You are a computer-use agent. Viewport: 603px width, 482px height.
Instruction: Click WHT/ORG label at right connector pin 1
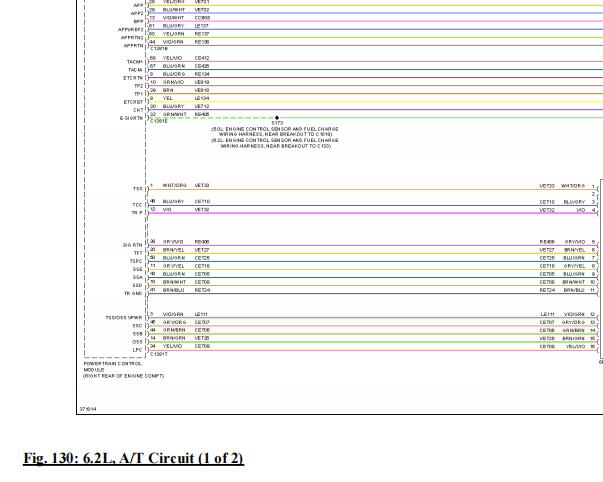coord(573,186)
